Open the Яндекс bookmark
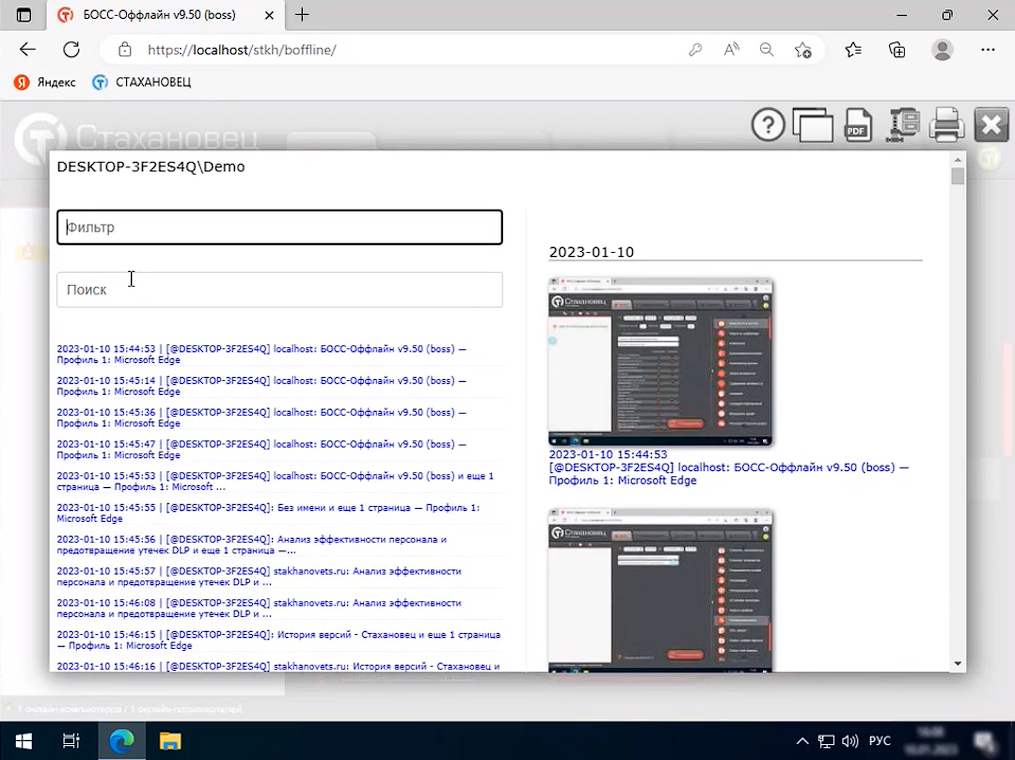Screen dimensions: 1015x760 point(45,82)
